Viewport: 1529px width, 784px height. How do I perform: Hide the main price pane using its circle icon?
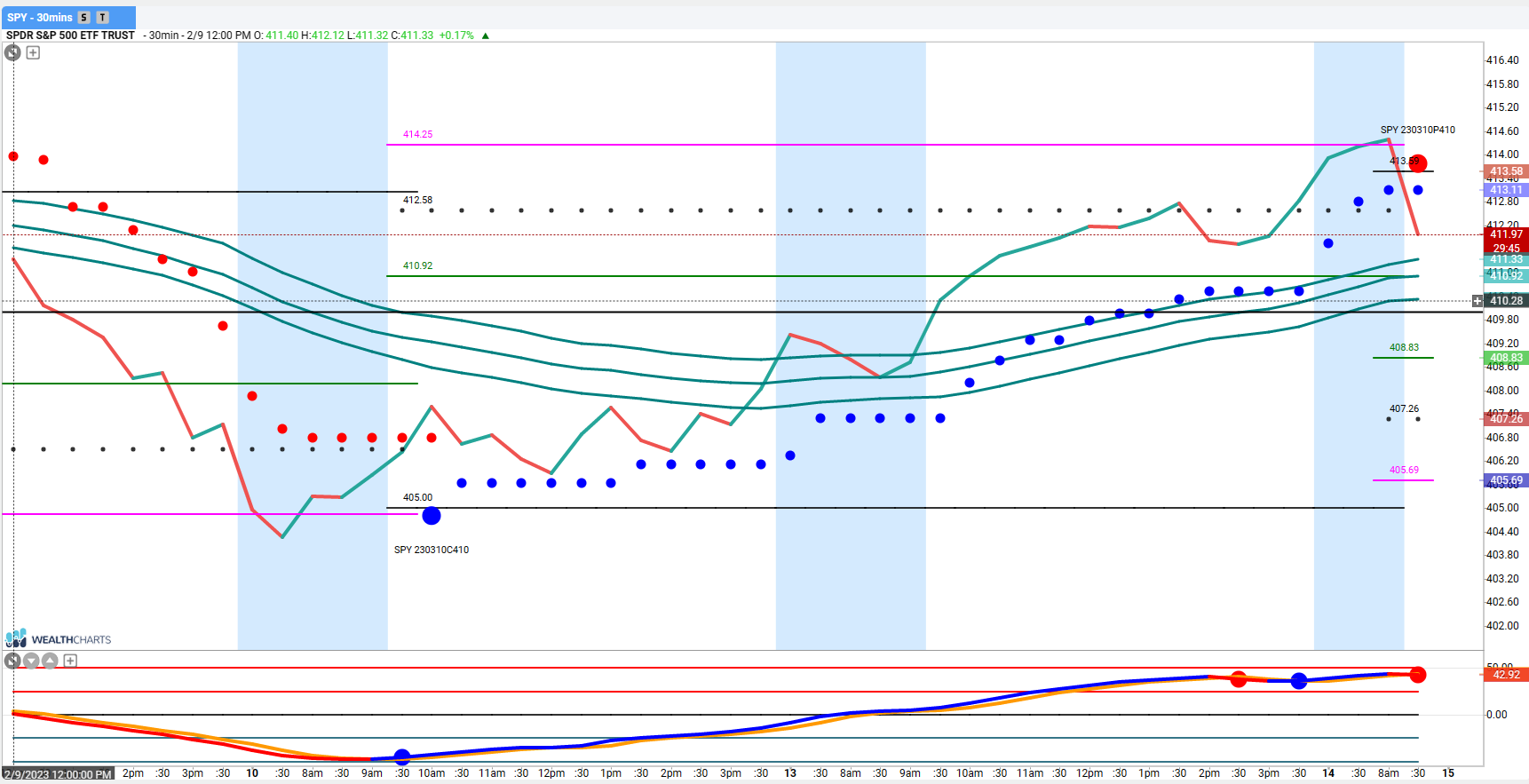click(12, 52)
